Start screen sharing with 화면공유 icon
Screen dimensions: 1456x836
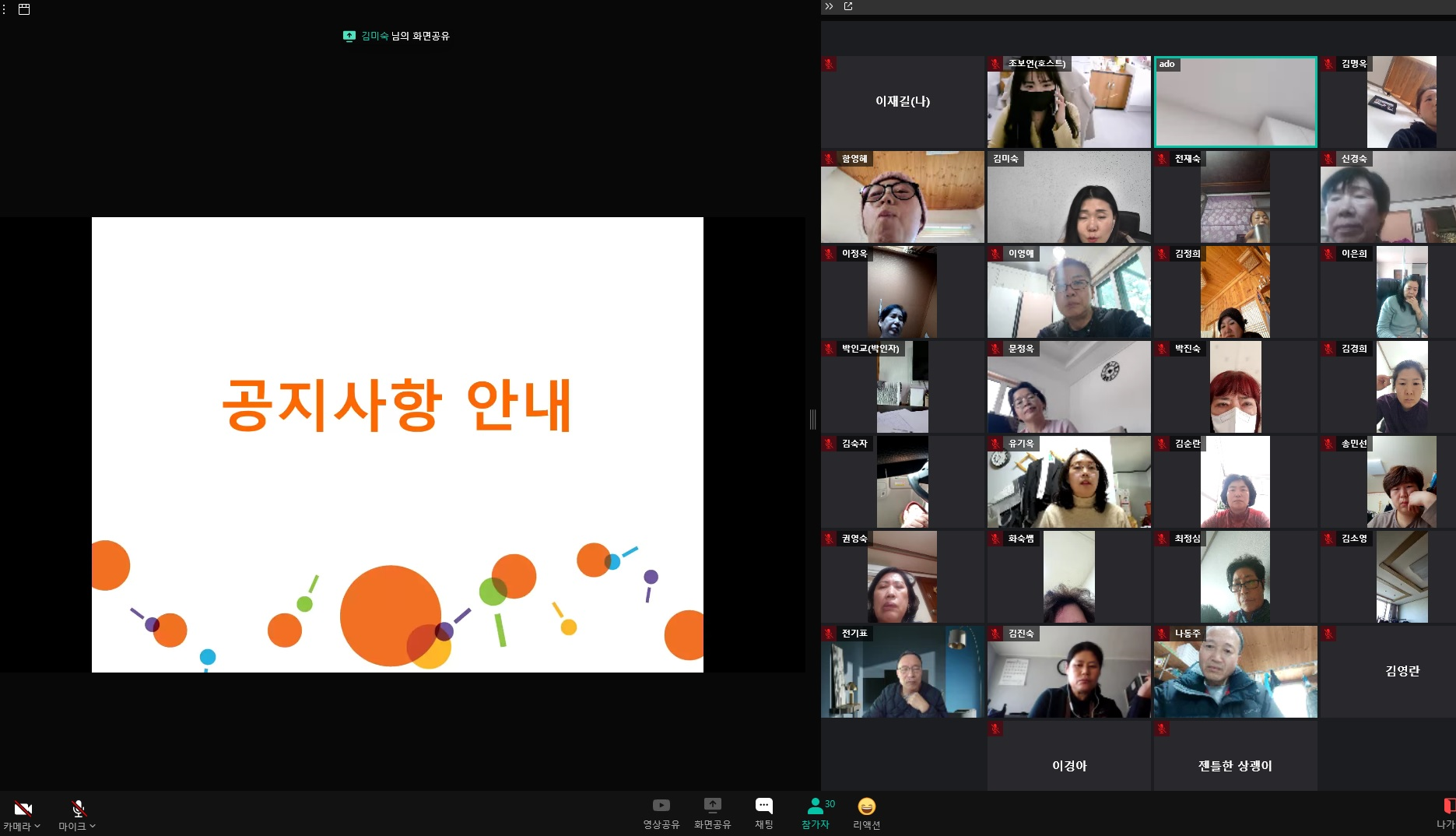coord(712,806)
